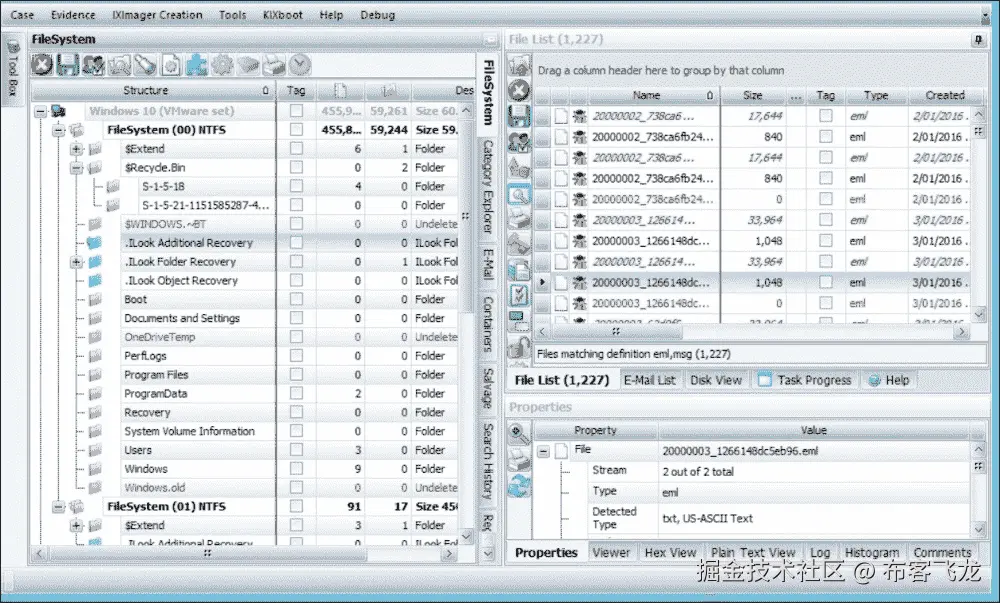Click the Tool Box side panel tab
Viewport: 1000px width, 603px height.
[x=13, y=69]
